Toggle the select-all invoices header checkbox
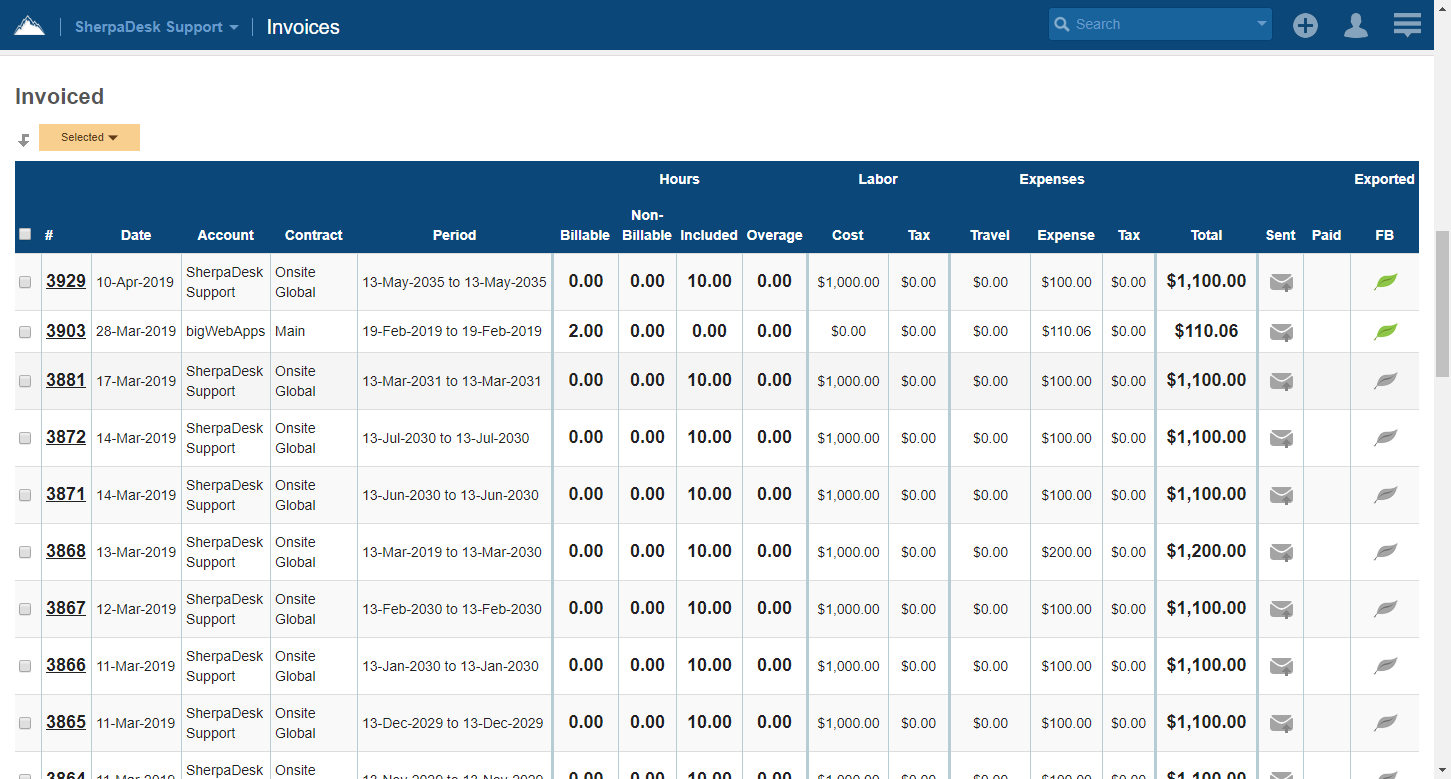Screen dimensions: 1451x779 pyautogui.click(x=25, y=234)
